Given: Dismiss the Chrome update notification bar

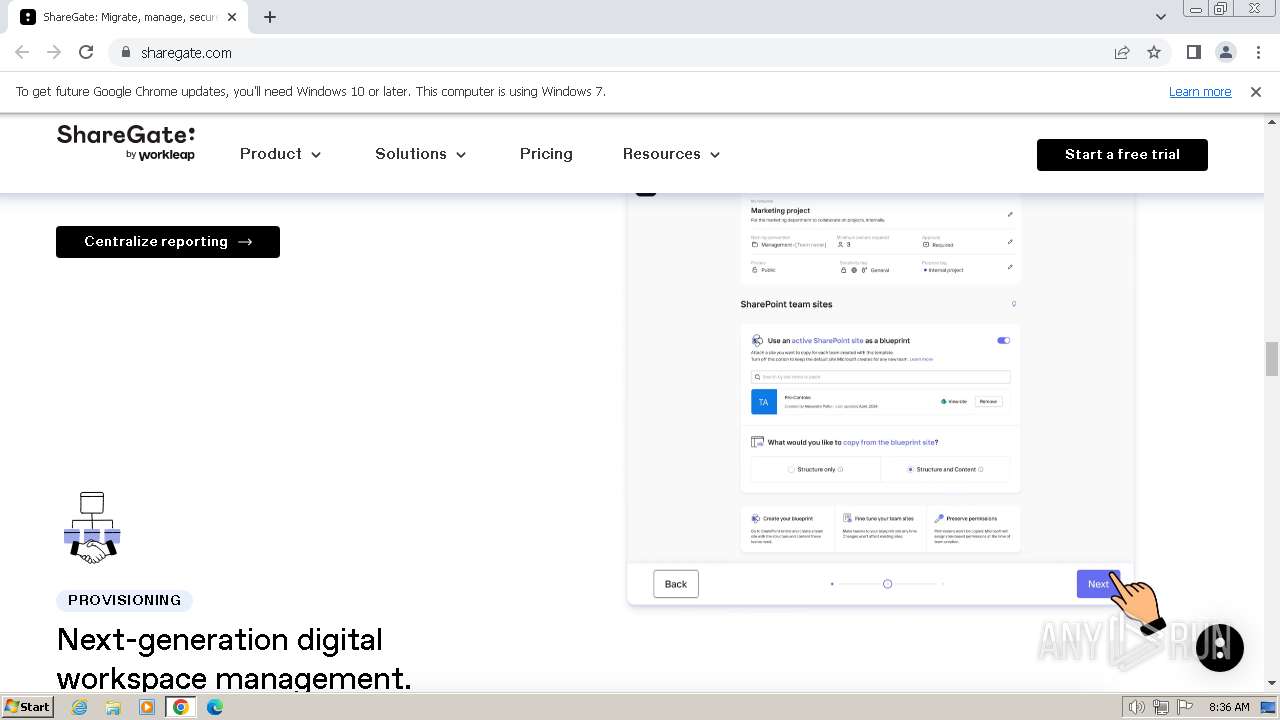Looking at the screenshot, I should tap(1255, 91).
